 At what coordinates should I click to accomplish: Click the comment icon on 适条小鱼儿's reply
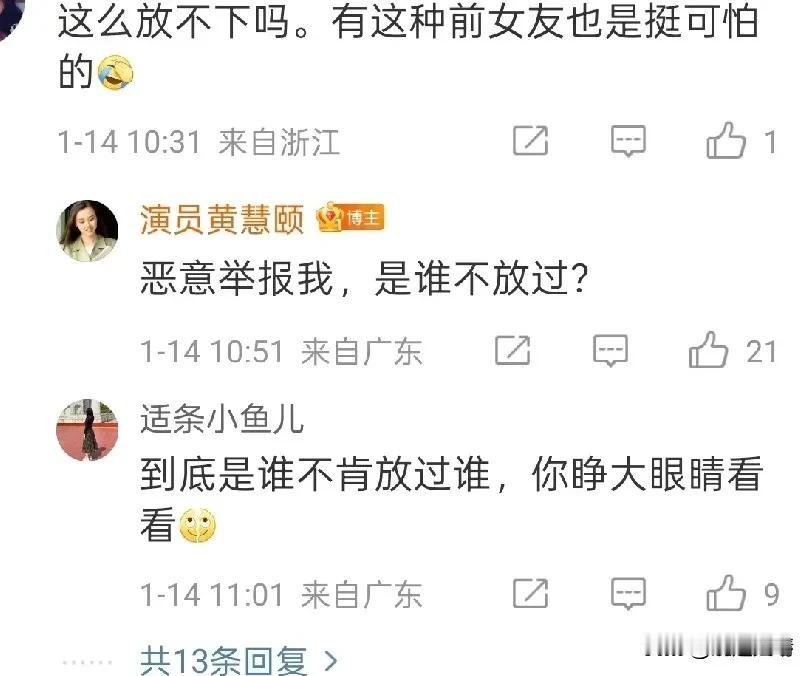pyautogui.click(x=628, y=593)
